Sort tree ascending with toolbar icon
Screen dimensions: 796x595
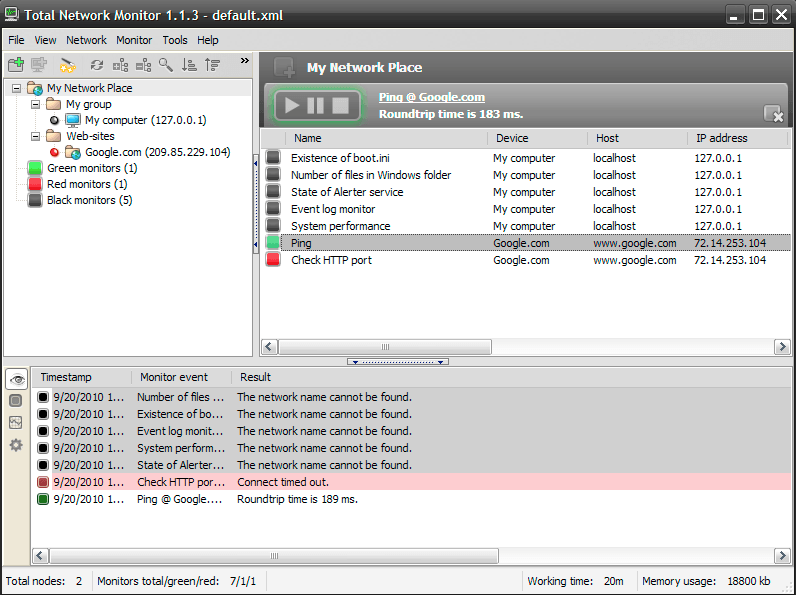point(189,65)
